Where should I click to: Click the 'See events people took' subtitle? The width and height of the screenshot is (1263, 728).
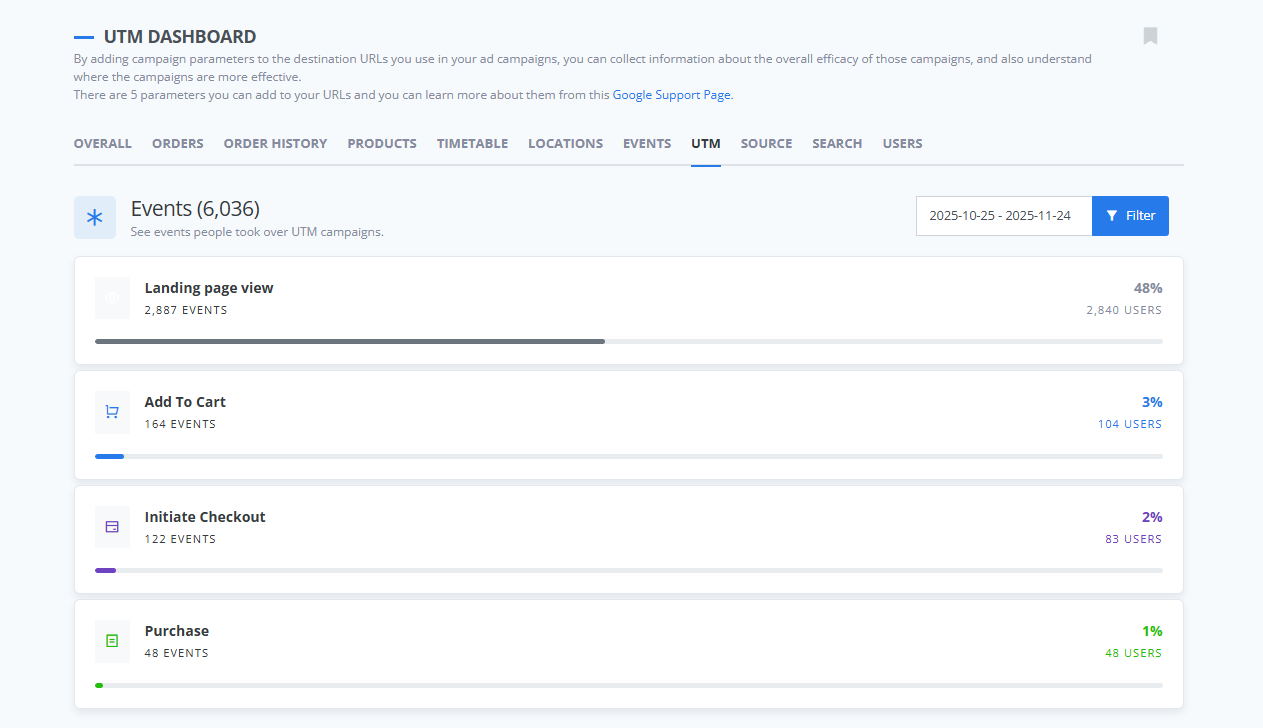[257, 232]
